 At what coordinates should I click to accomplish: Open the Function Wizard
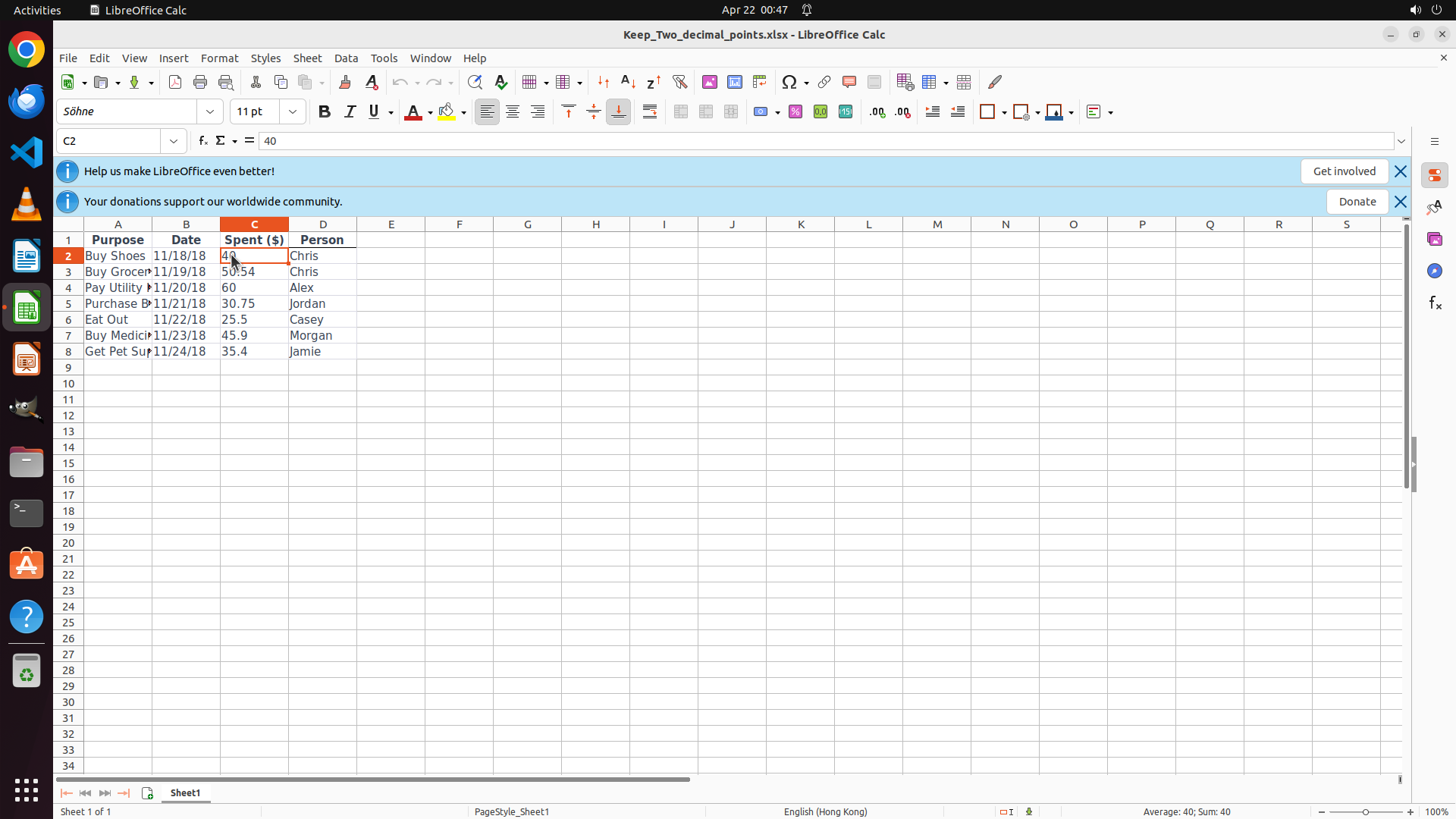click(x=202, y=141)
